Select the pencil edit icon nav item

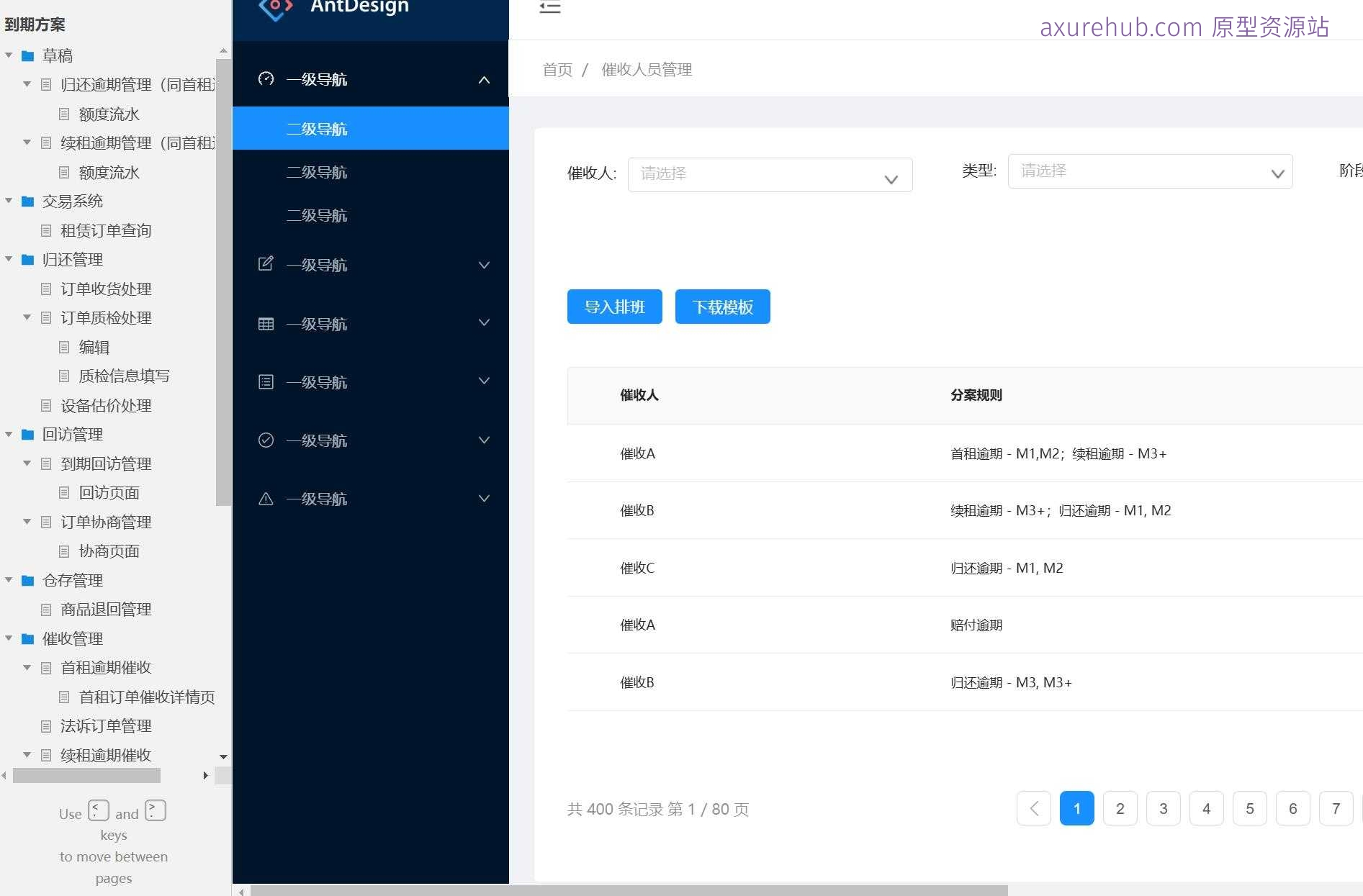tap(266, 264)
